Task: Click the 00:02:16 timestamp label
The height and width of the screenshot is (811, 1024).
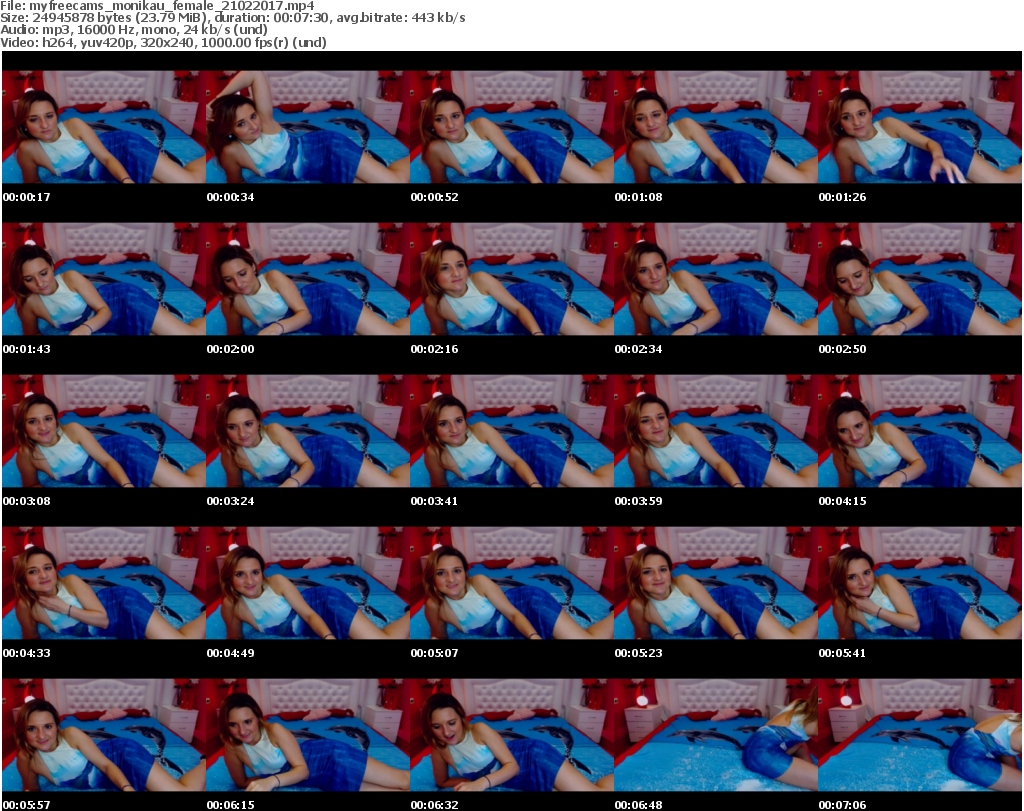Action: click(x=434, y=349)
